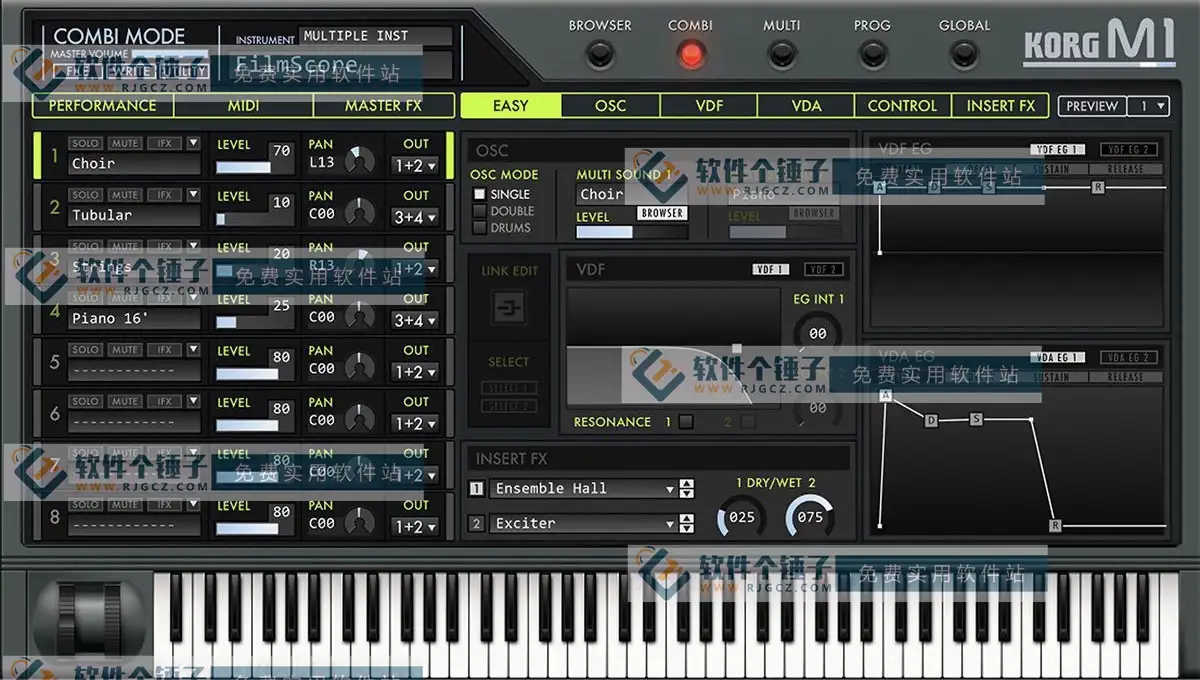Adjust multi sound 1 LEVEL slider

(632, 232)
